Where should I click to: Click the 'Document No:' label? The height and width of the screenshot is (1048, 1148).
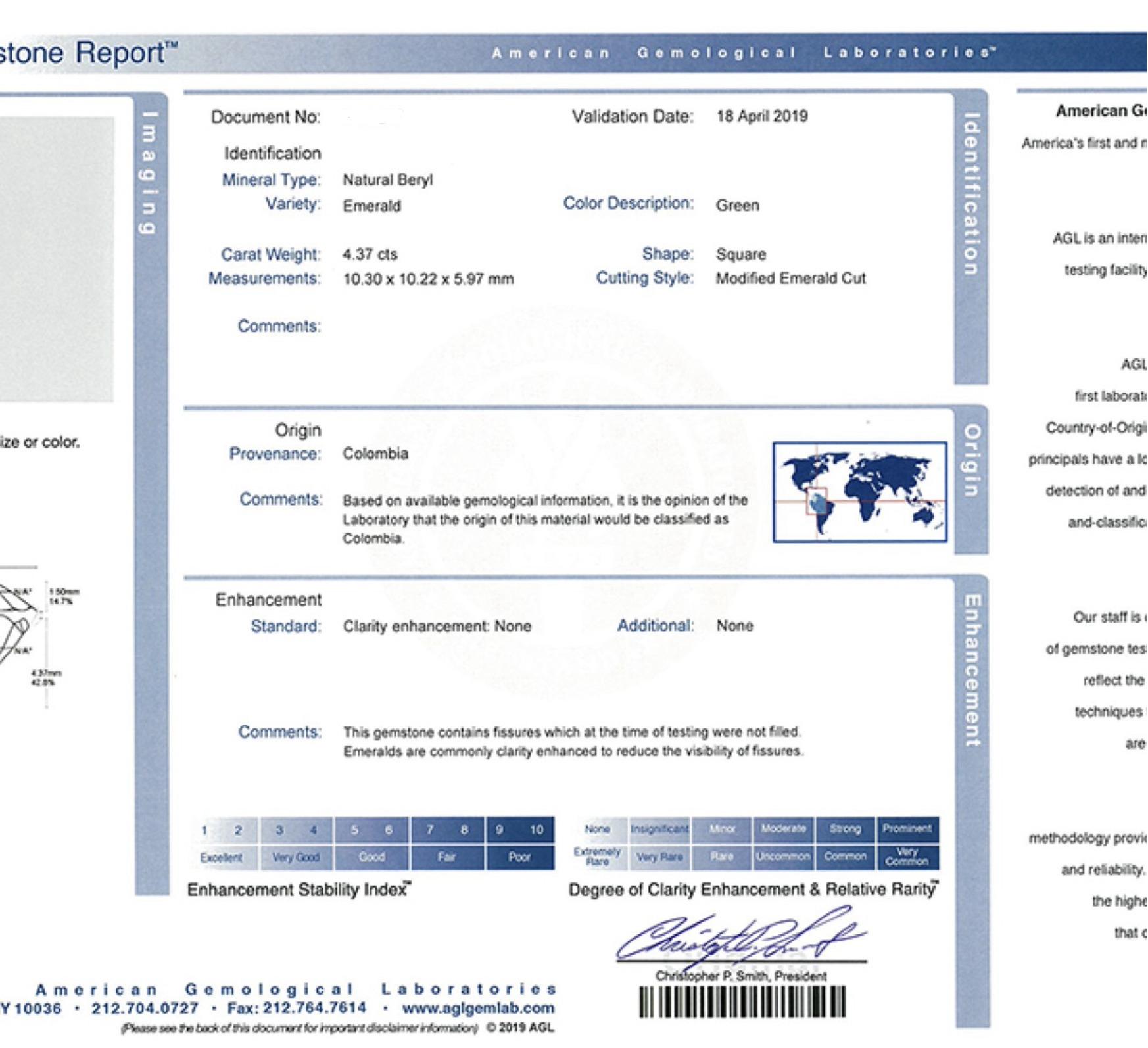point(266,117)
